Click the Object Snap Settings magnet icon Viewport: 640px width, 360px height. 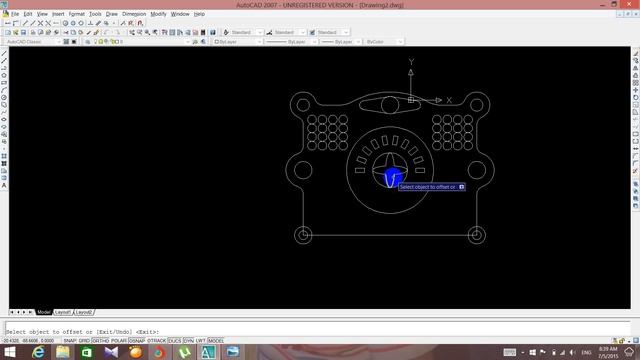coord(140,23)
